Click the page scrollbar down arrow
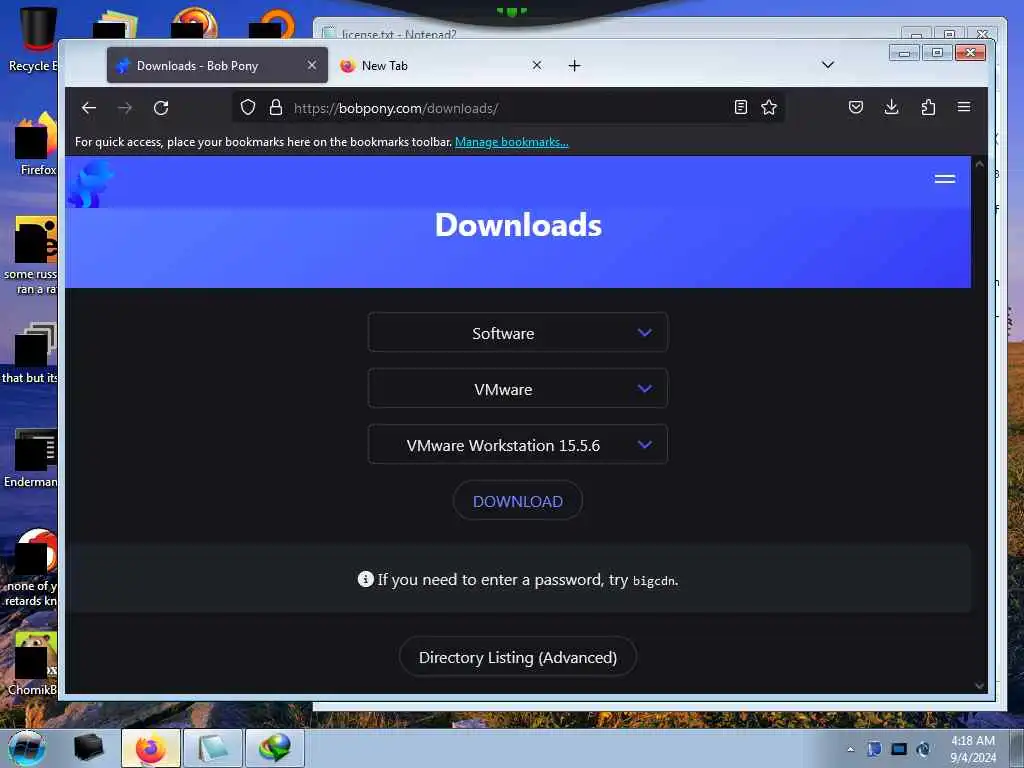 coord(979,685)
